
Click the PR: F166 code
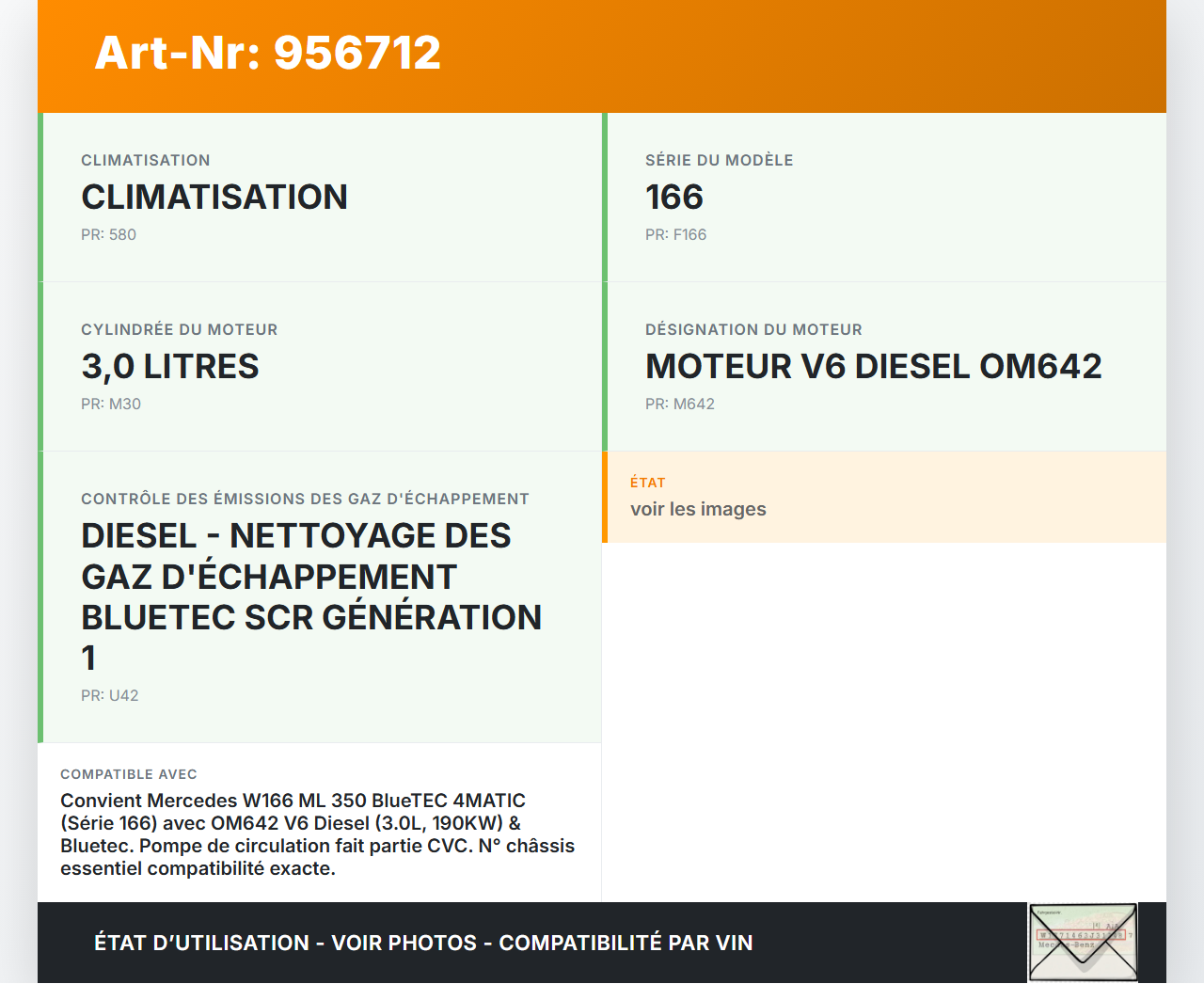point(675,235)
